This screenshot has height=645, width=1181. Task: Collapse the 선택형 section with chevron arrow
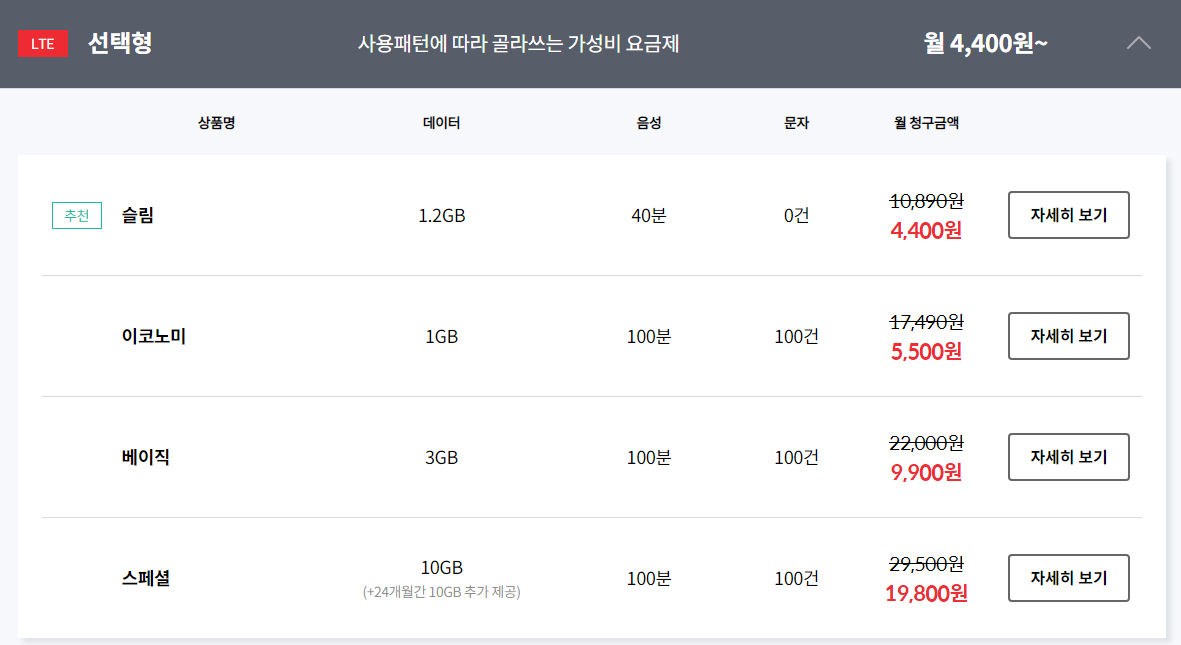(x=1138, y=43)
